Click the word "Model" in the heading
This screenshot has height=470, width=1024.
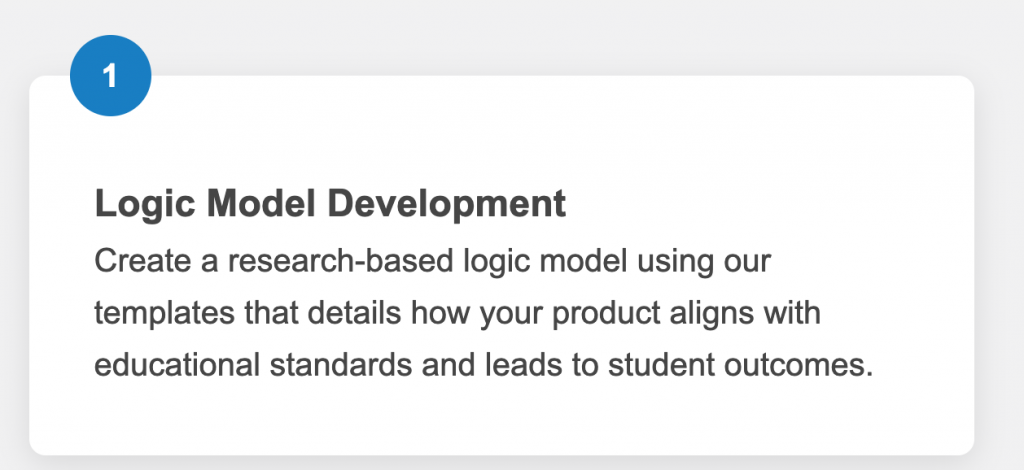pyautogui.click(x=251, y=204)
